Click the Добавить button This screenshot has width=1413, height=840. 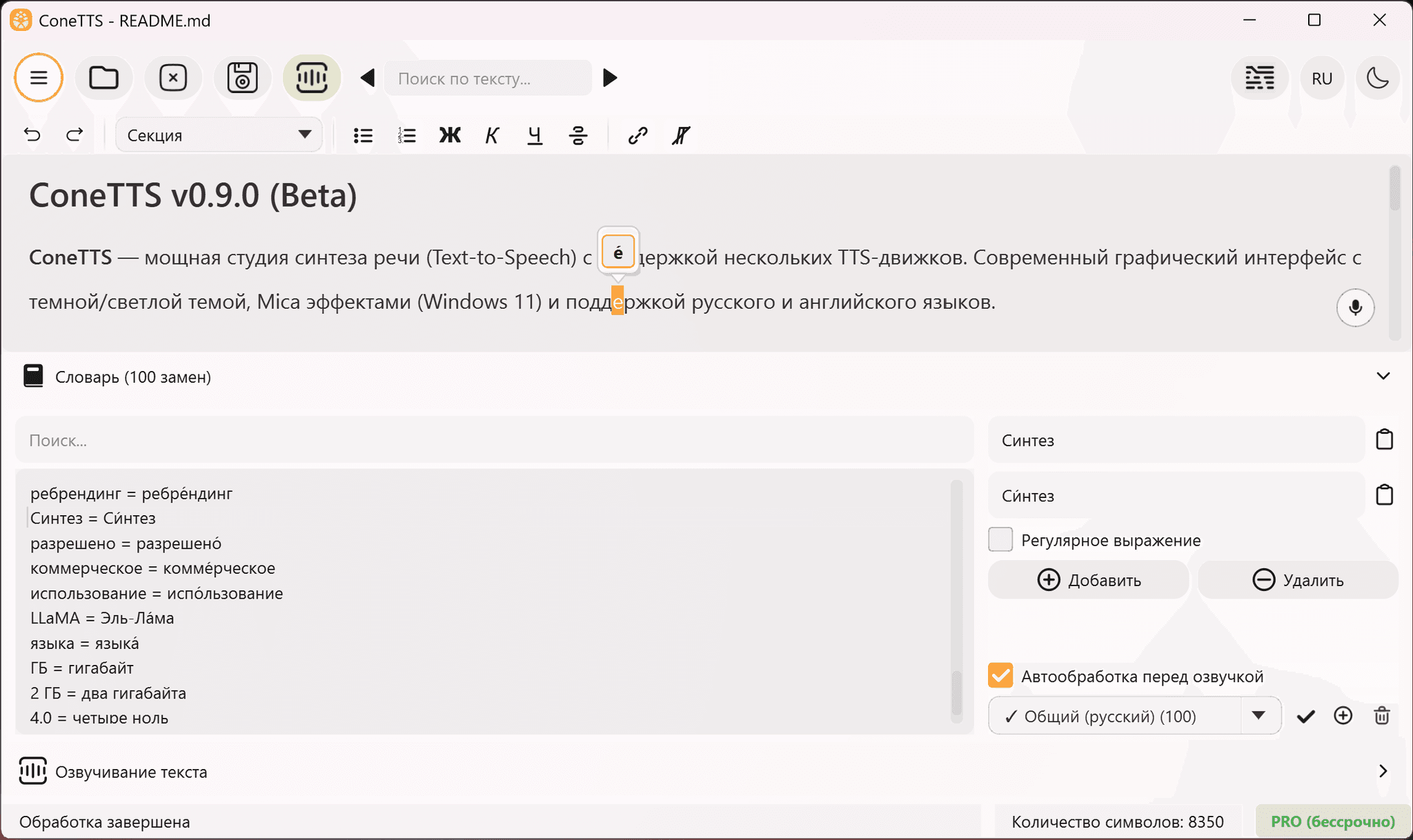[x=1089, y=580]
